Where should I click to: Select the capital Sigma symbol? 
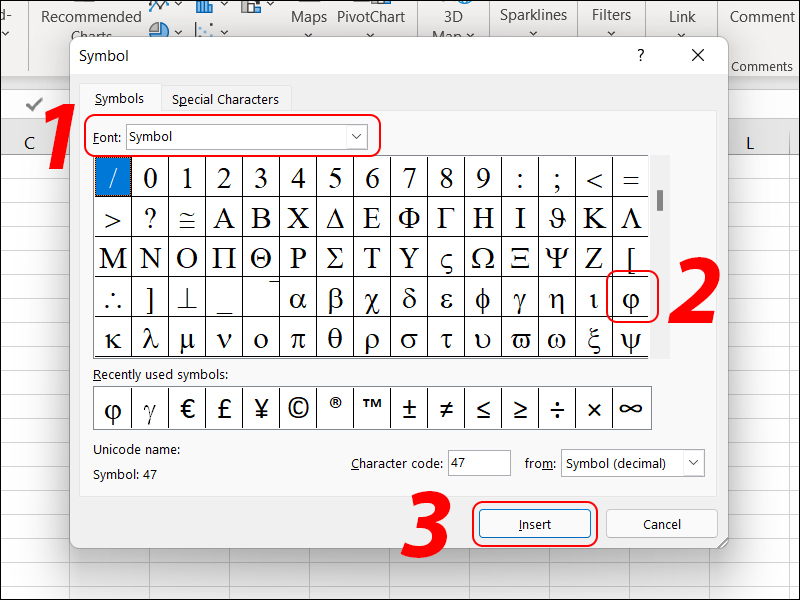click(x=335, y=257)
